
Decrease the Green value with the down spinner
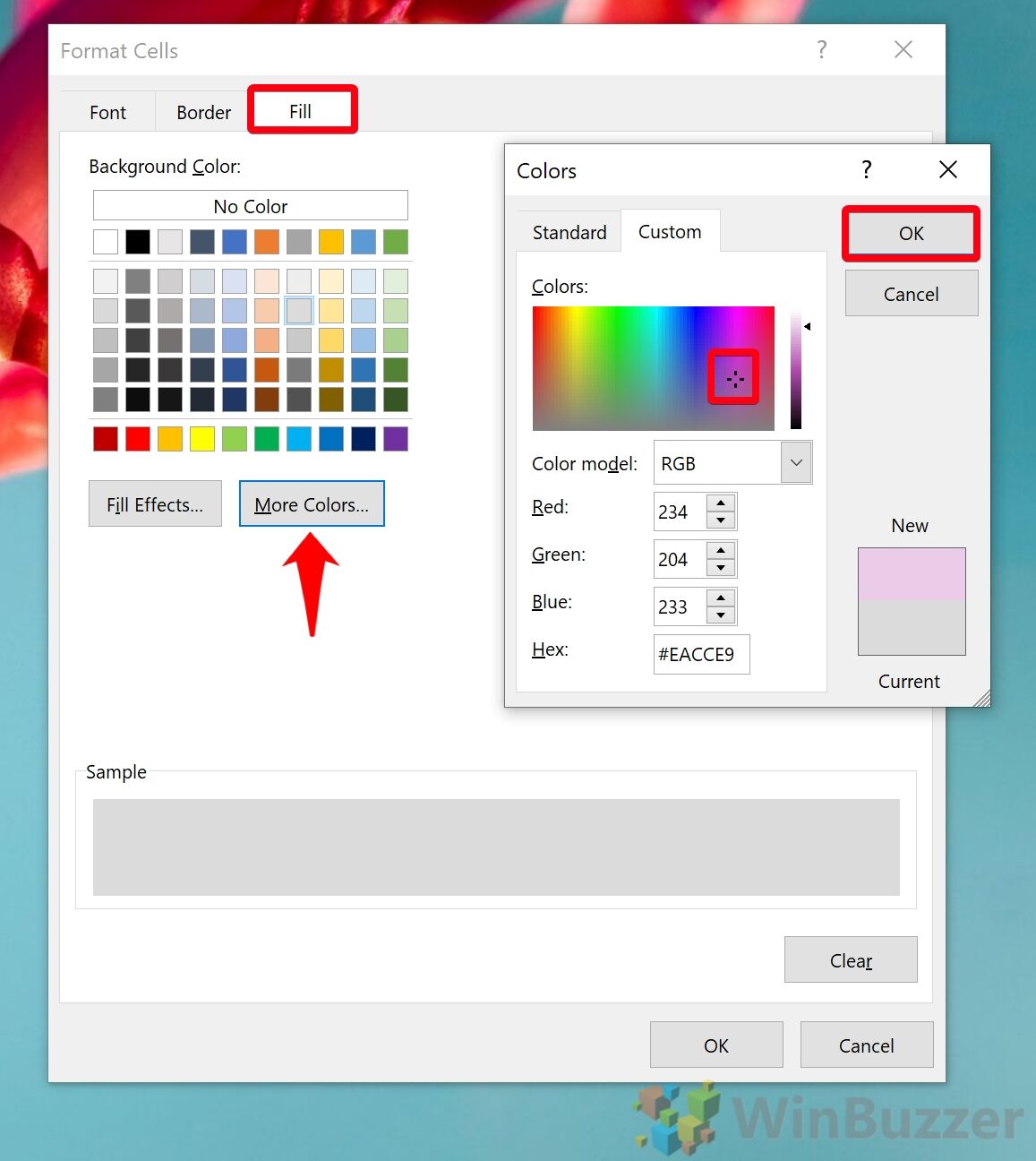721,566
